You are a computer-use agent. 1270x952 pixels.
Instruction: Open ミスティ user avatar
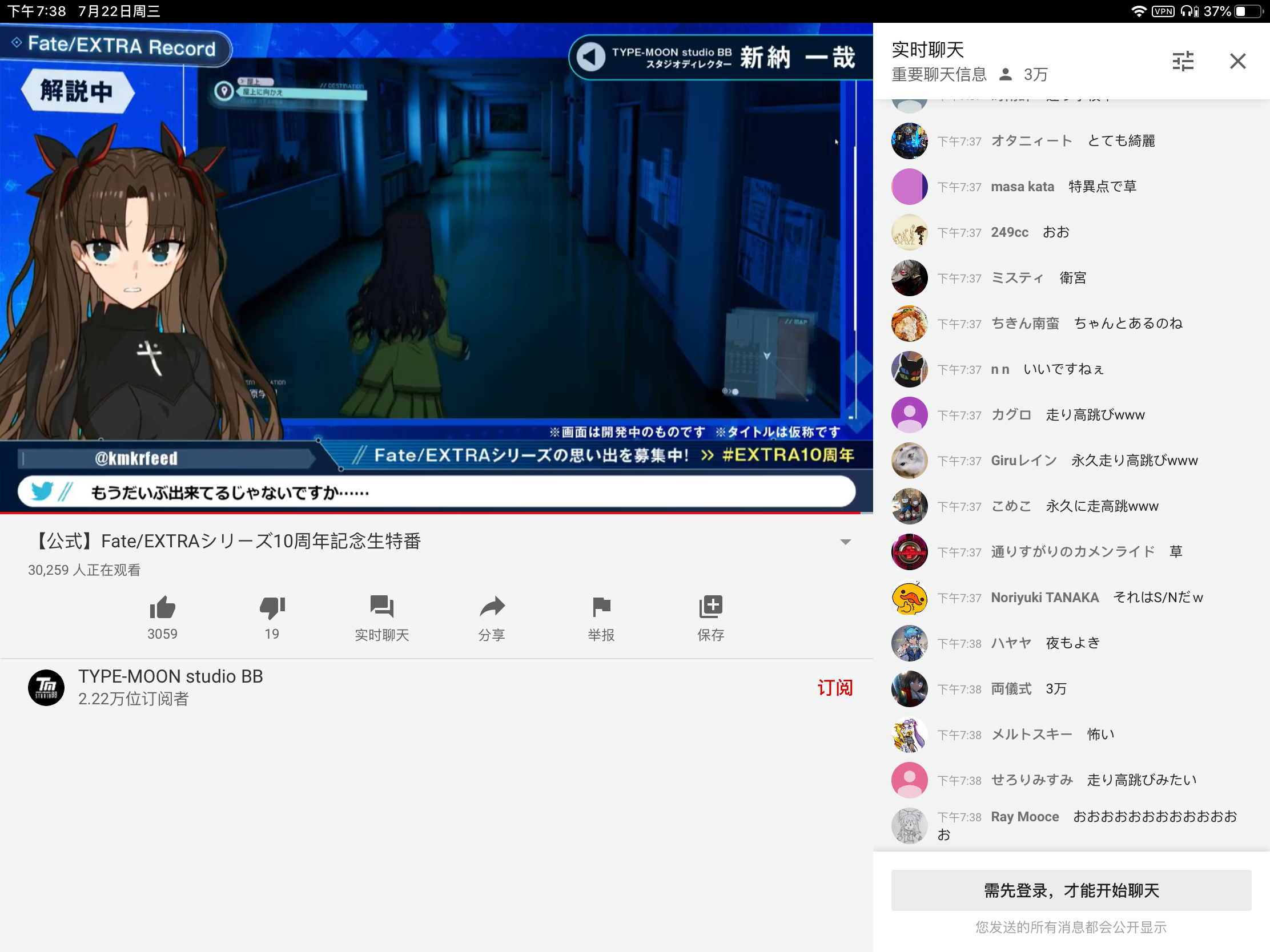pyautogui.click(x=910, y=278)
